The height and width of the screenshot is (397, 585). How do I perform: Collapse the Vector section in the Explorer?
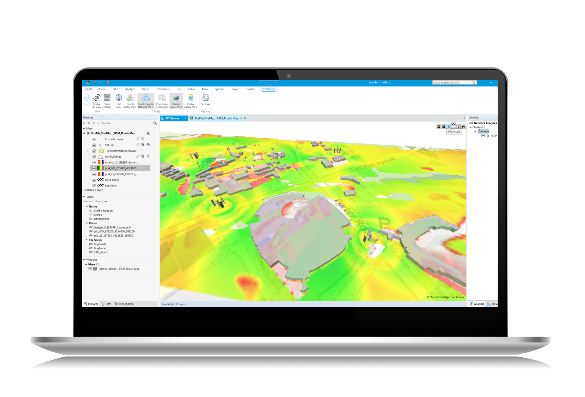(87, 206)
